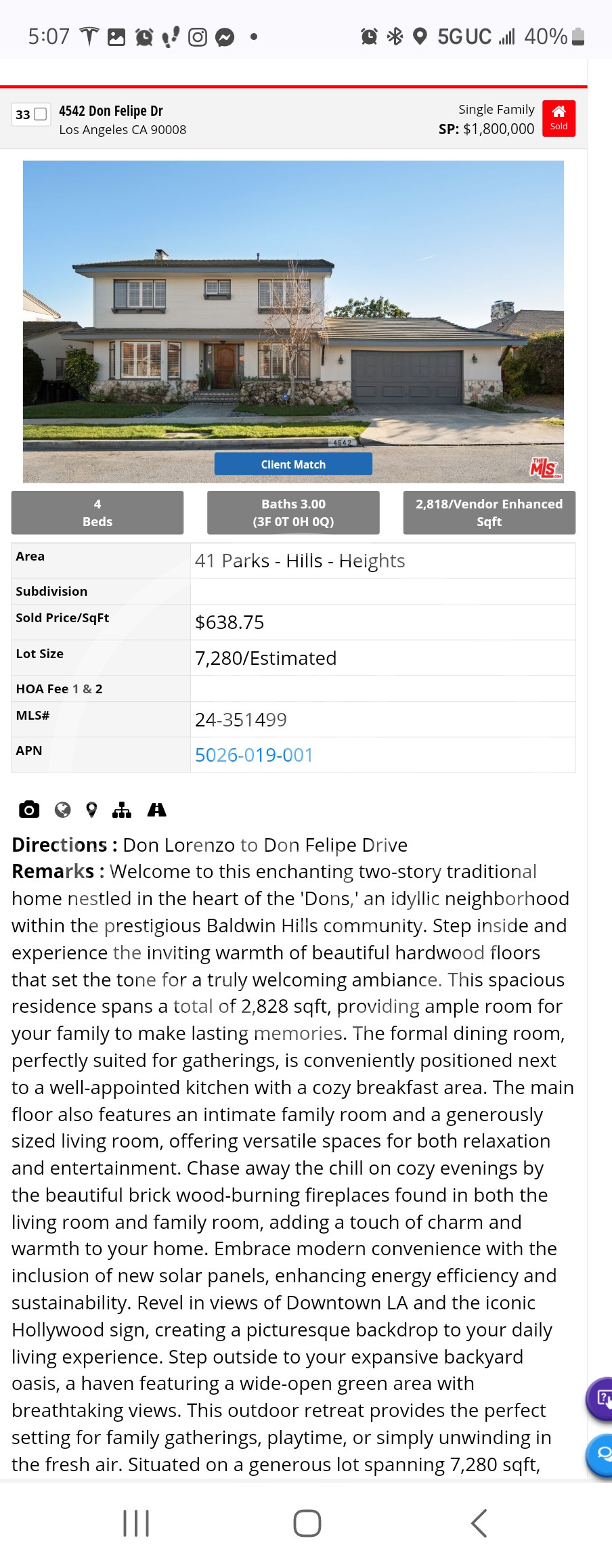Open the globe virtual tour icon
This screenshot has height=1568, width=612.
pos(63,810)
